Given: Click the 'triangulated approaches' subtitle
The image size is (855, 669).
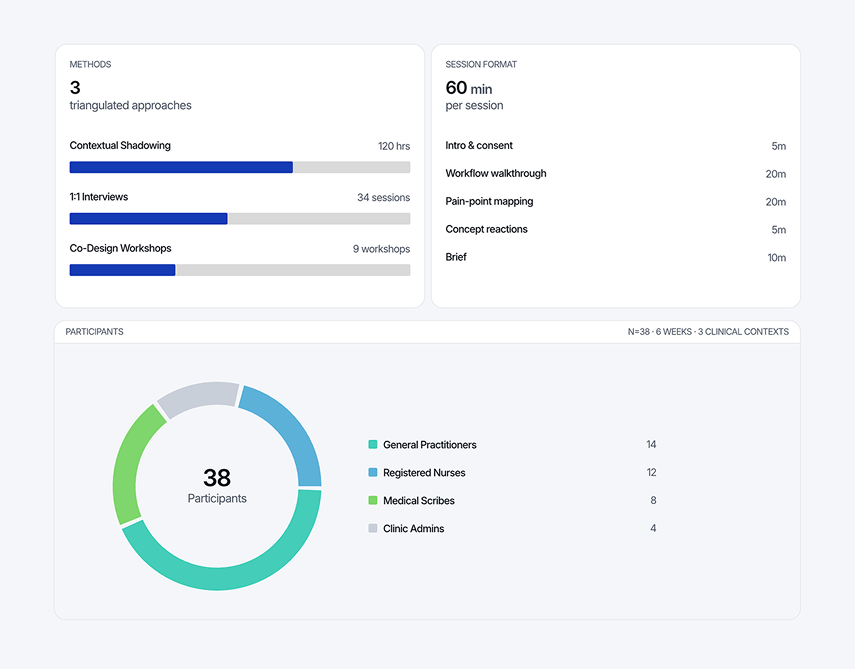Looking at the screenshot, I should pyautogui.click(x=130, y=105).
